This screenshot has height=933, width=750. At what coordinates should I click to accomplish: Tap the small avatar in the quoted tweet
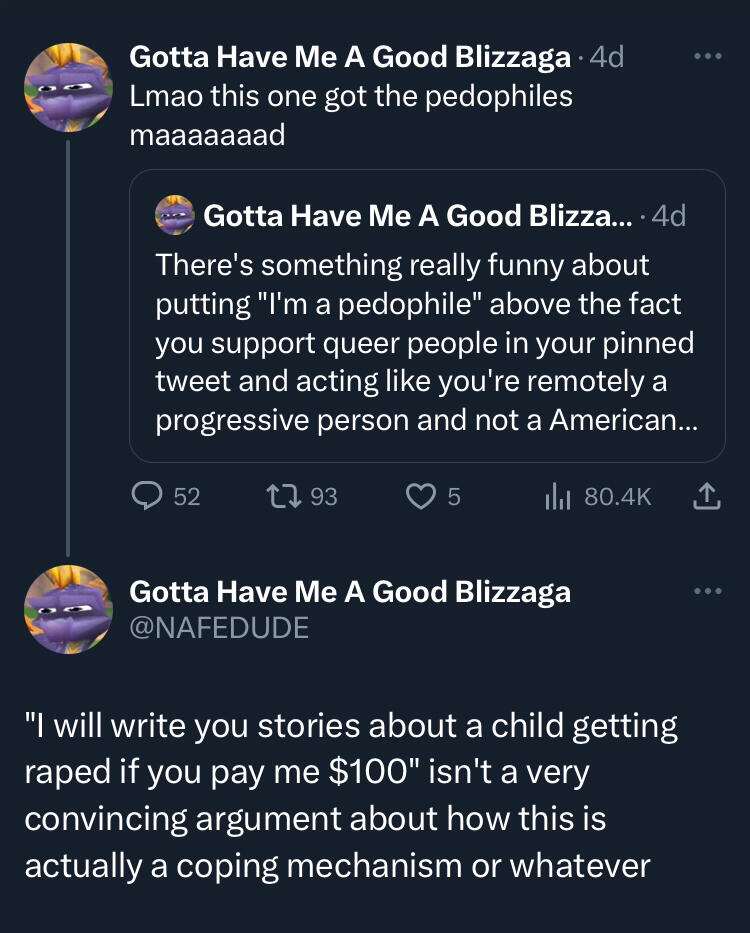[173, 215]
